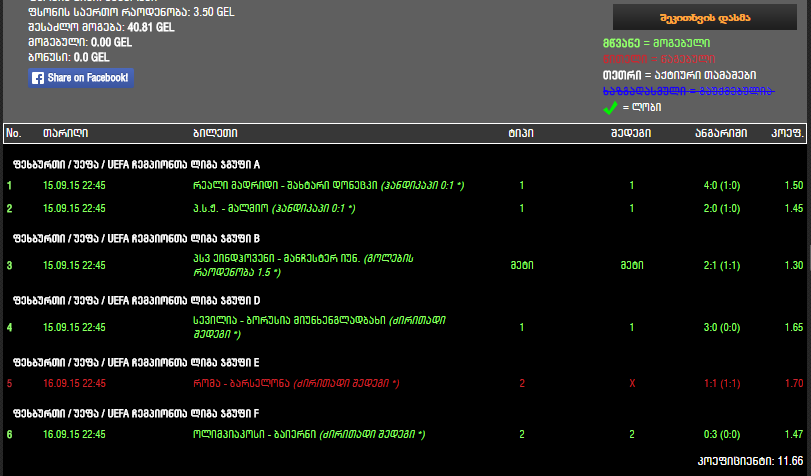811x476 pixels.
Task: Click the 16.09.15 22:45 date in row 6
Action: (x=74, y=435)
